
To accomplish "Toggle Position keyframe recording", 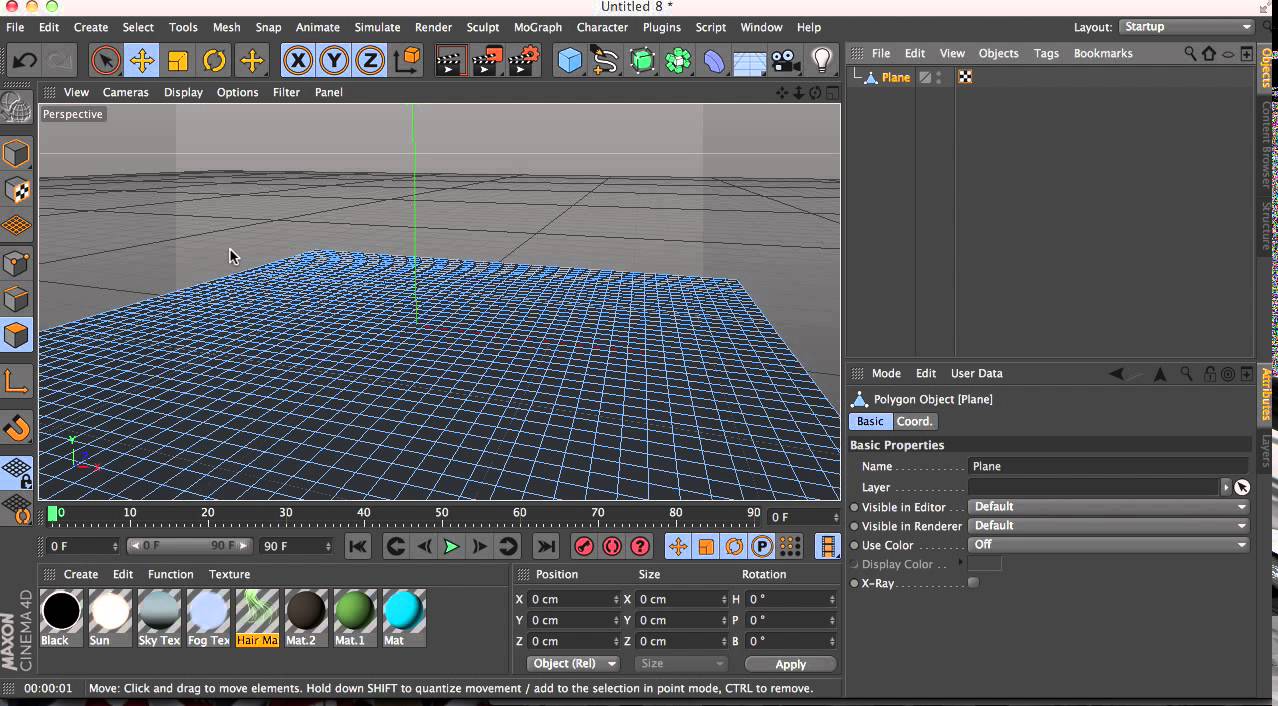I will (x=678, y=546).
